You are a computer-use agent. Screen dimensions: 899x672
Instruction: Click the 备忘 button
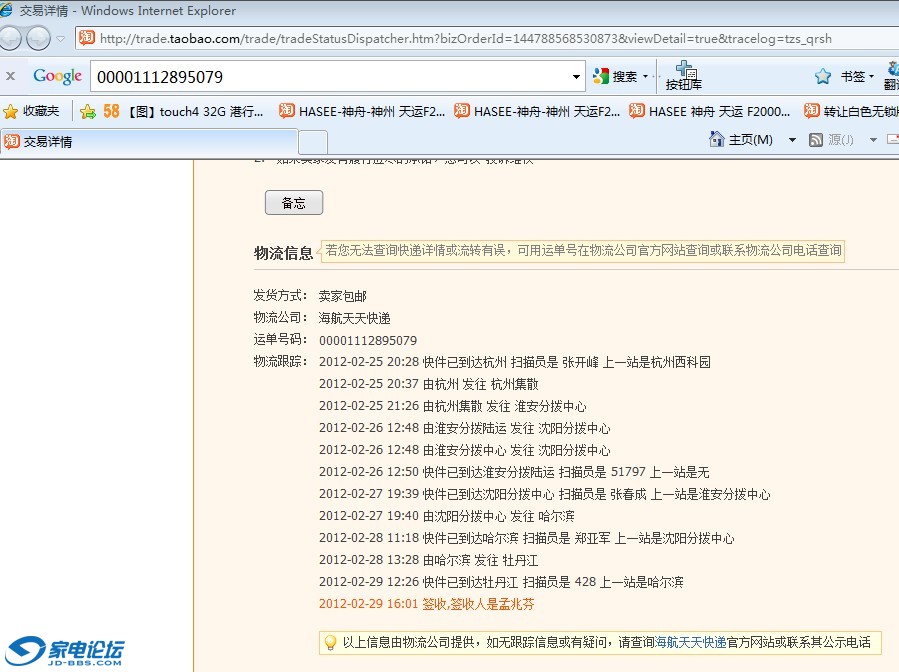click(x=294, y=203)
